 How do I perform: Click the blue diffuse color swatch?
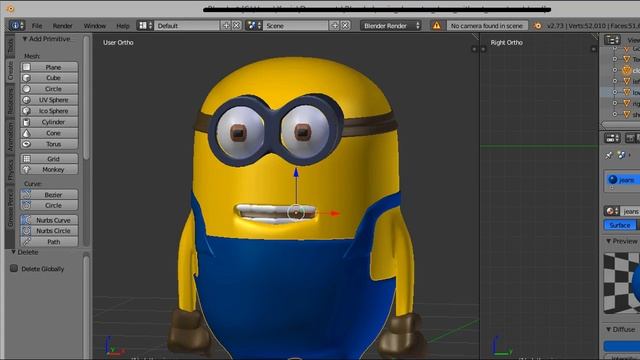[622, 346]
